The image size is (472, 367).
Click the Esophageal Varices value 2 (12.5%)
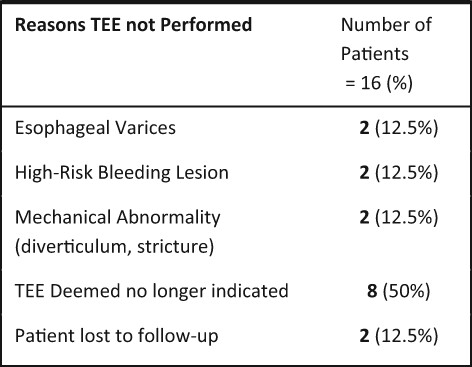point(399,128)
